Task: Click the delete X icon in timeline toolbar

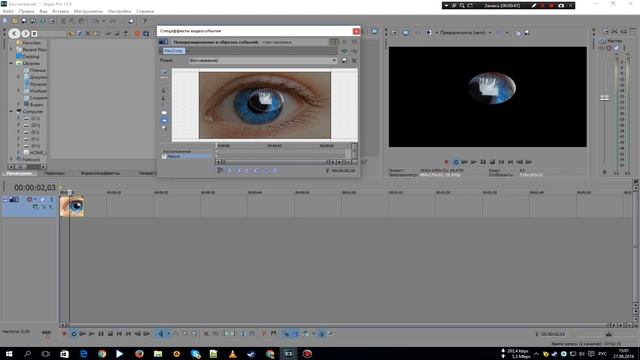Action: (x=206, y=333)
